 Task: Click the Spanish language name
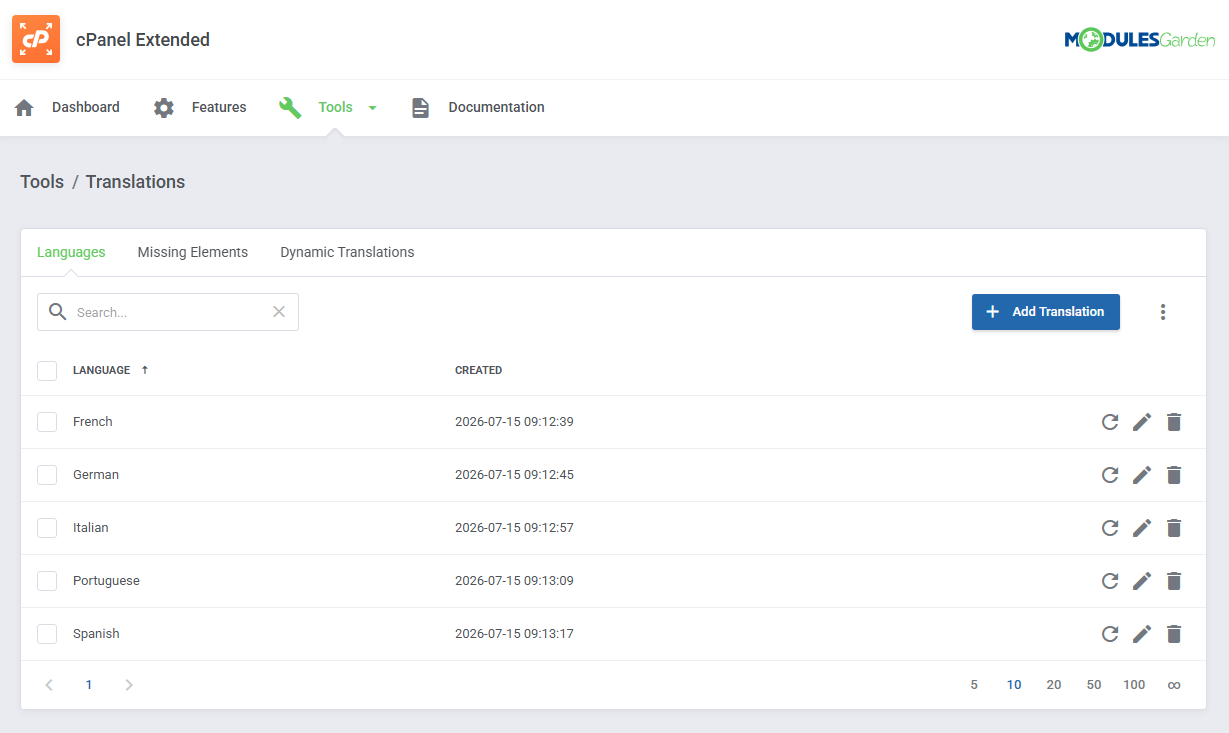[x=96, y=634]
